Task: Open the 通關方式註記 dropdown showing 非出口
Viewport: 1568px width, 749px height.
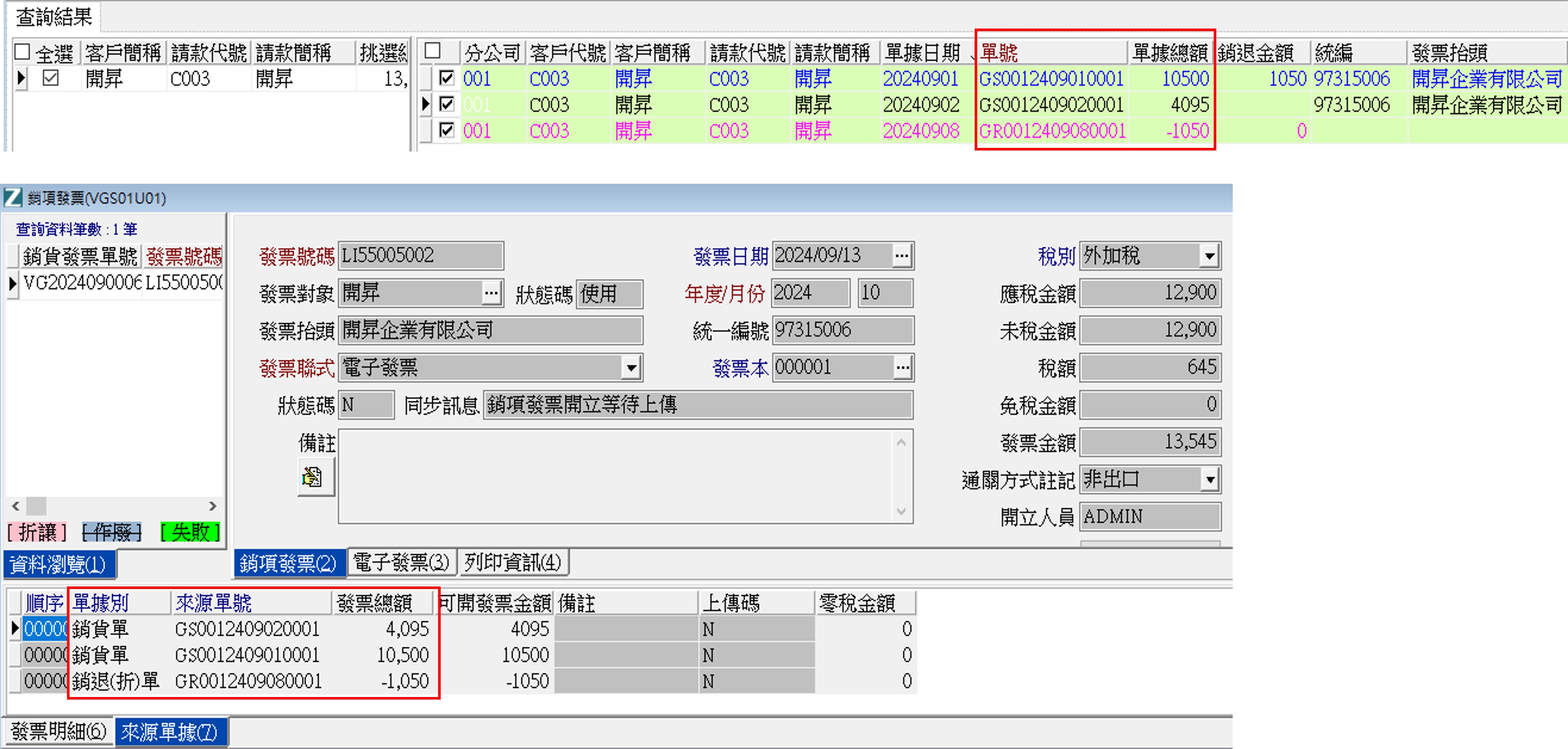Action: pyautogui.click(x=1209, y=479)
